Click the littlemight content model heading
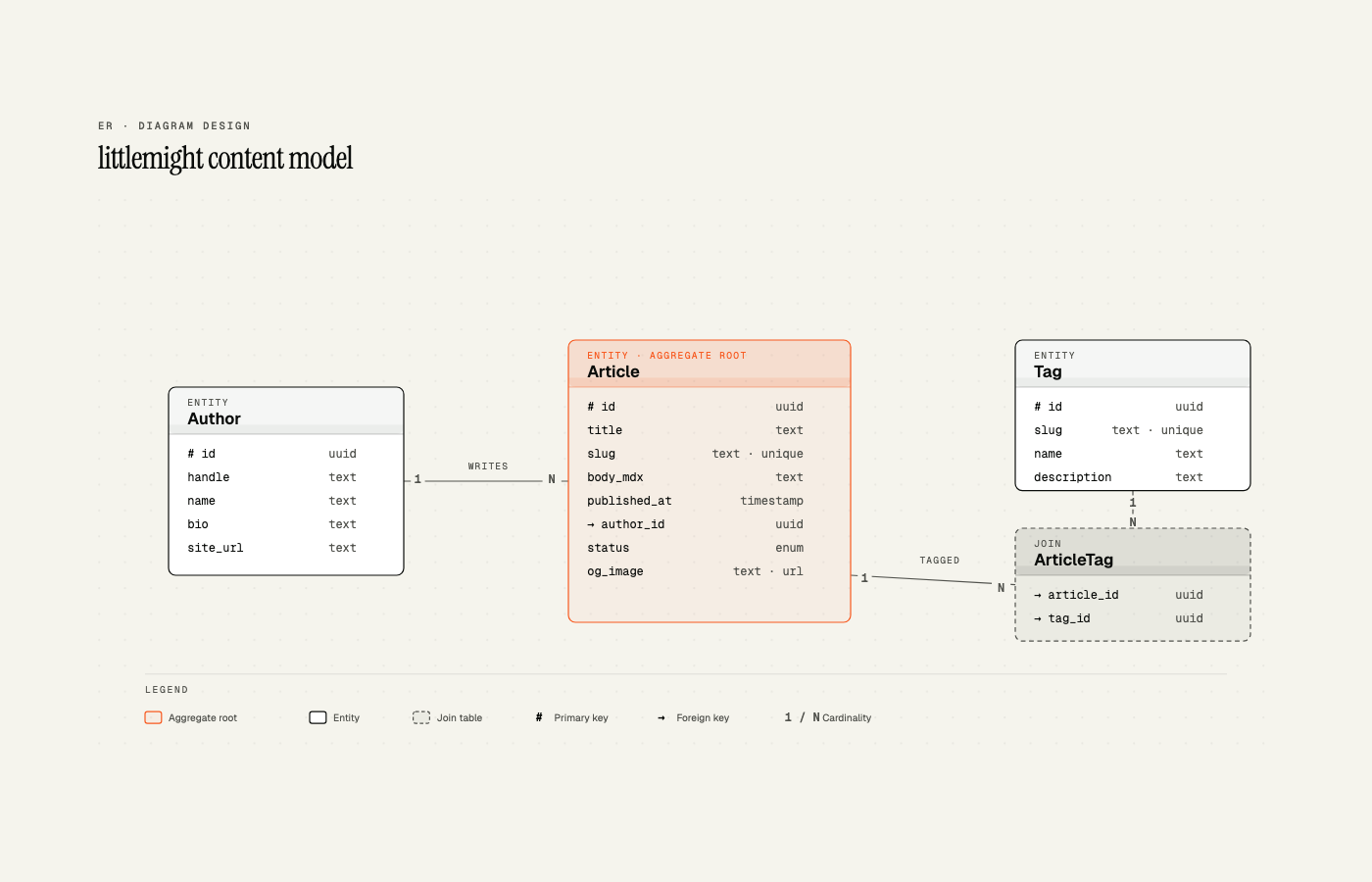The height and width of the screenshot is (882, 1372). click(225, 158)
